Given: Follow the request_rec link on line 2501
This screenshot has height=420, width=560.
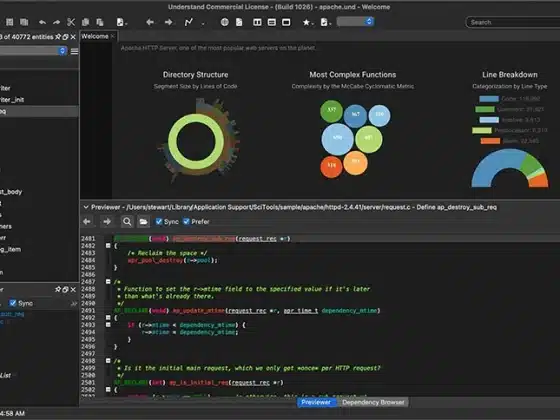Looking at the screenshot, I should 250,382.
